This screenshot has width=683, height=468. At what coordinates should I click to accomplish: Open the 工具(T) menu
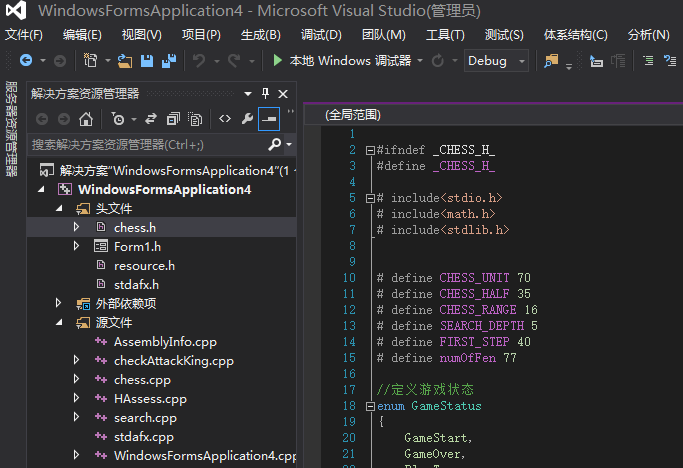[445, 34]
